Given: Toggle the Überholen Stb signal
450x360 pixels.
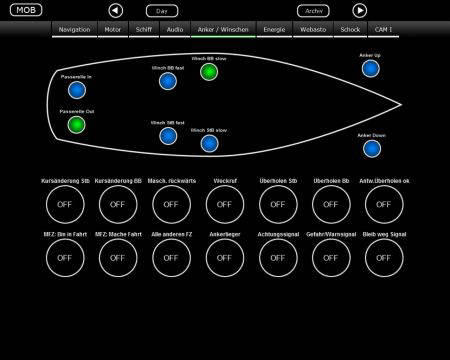Looking at the screenshot, I should point(278,204).
